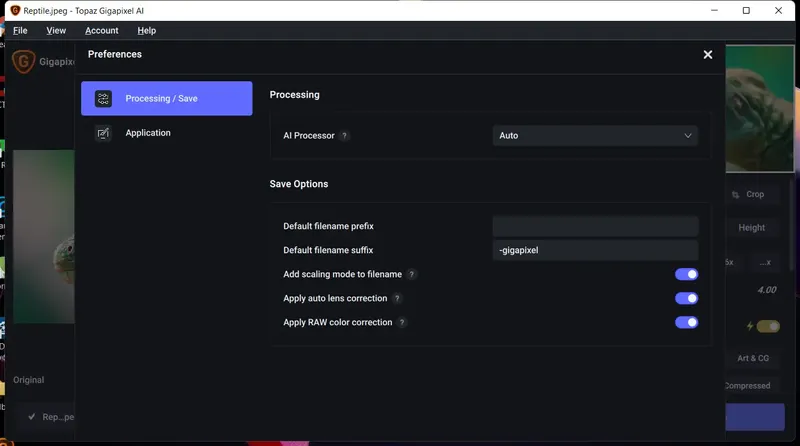Click the Gigapixel logo icon

click(x=23, y=62)
